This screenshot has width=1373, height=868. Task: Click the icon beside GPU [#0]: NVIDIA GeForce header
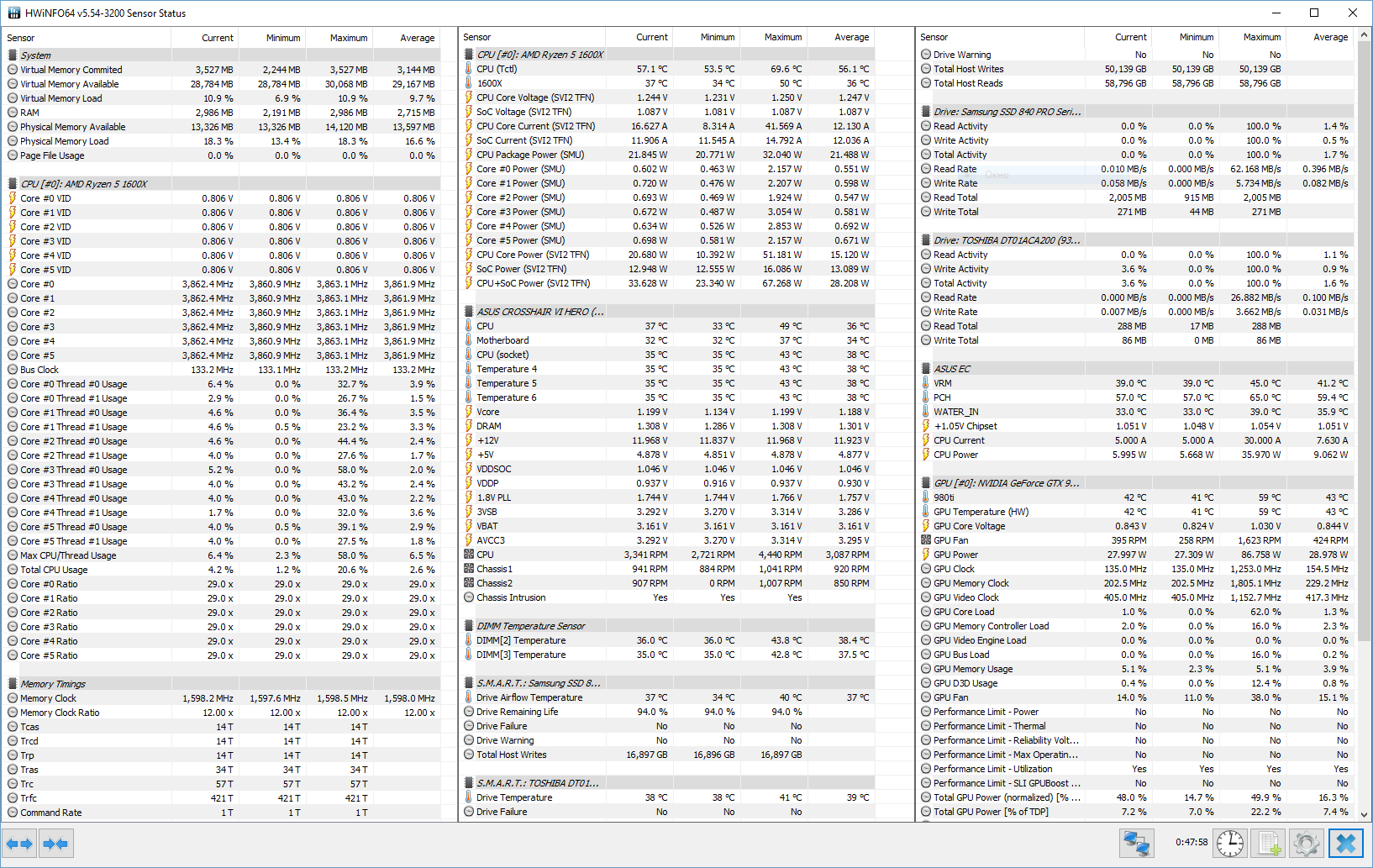click(926, 483)
